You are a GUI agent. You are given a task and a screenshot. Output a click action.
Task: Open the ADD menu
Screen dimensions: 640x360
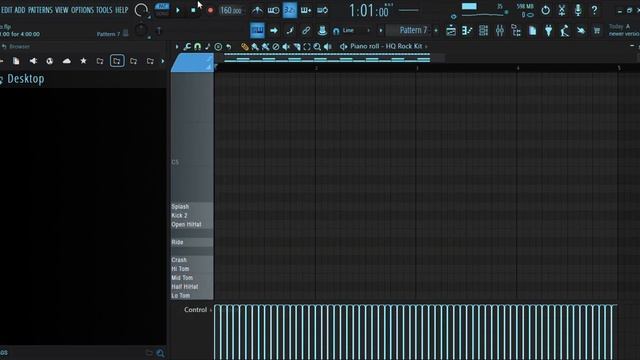[20, 10]
